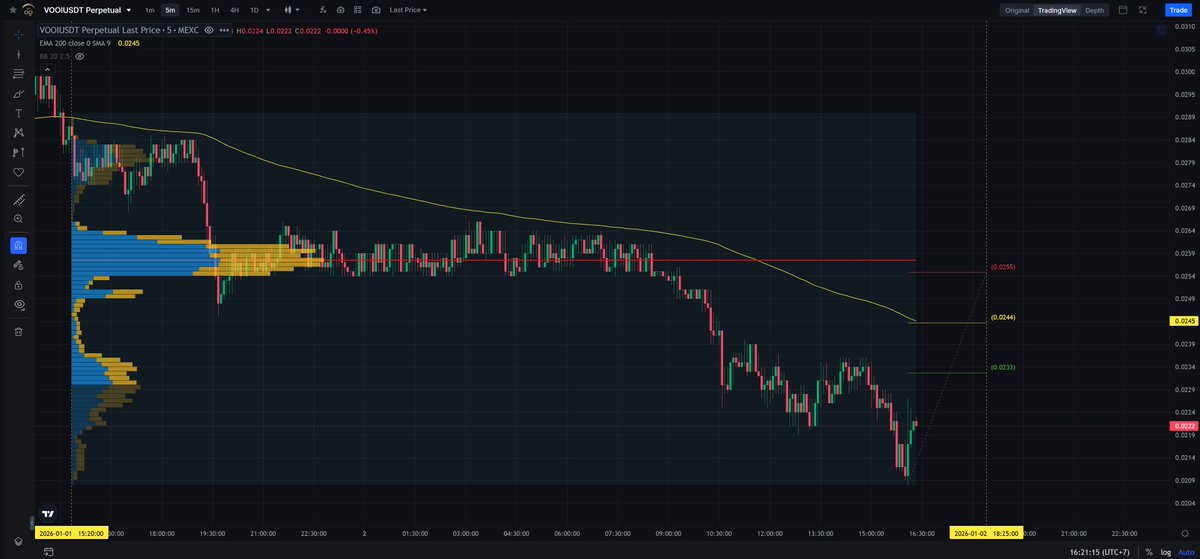
Task: Toggle stay-in-drawing-mode pencil lock
Action: click(x=18, y=265)
